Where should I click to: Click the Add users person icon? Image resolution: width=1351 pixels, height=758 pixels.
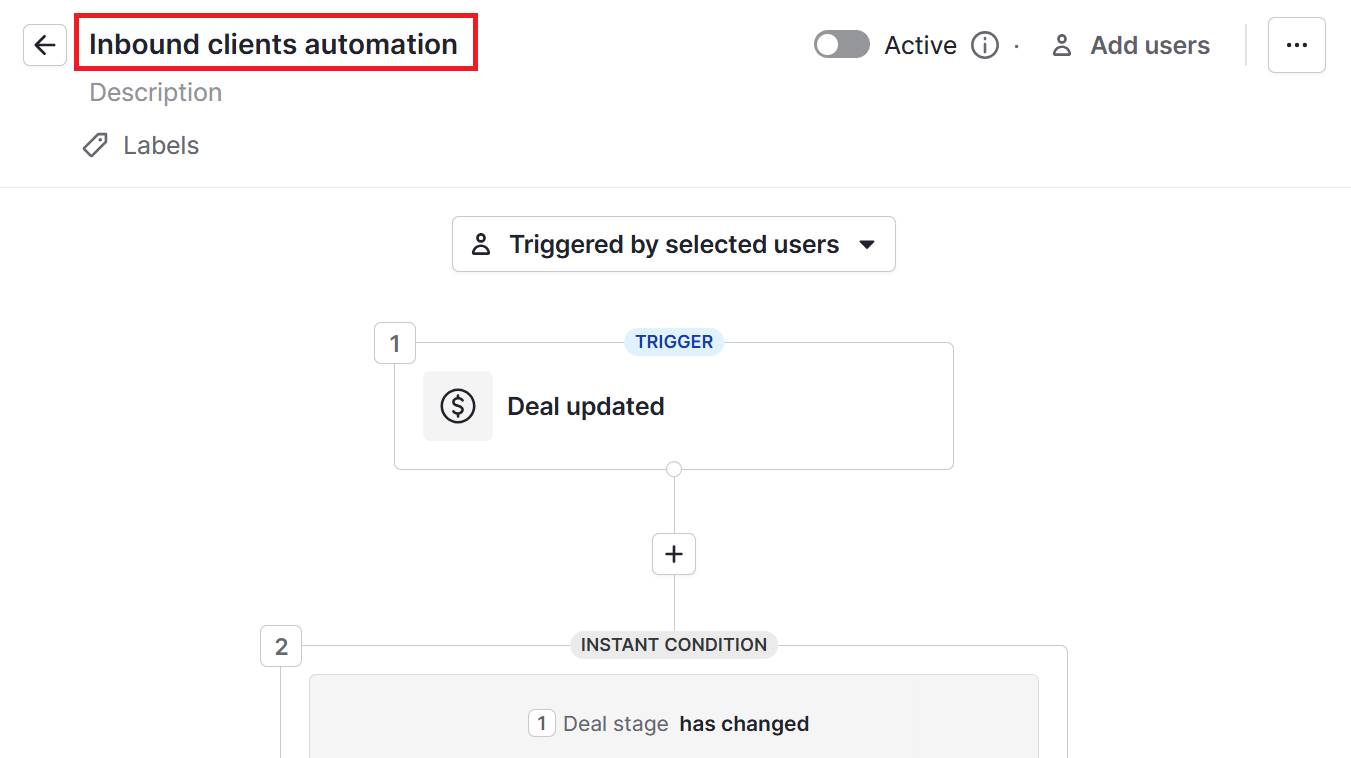tap(1060, 44)
